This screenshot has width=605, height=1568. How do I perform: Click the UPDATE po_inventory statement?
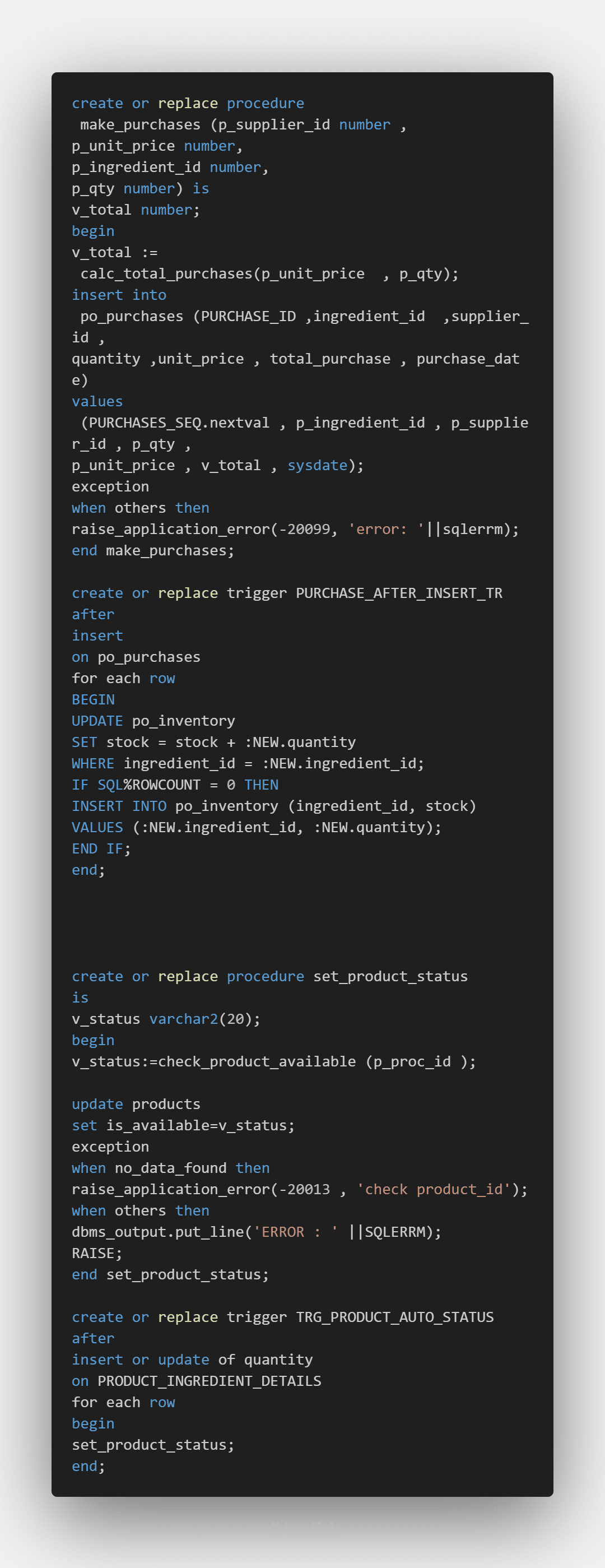[153, 721]
